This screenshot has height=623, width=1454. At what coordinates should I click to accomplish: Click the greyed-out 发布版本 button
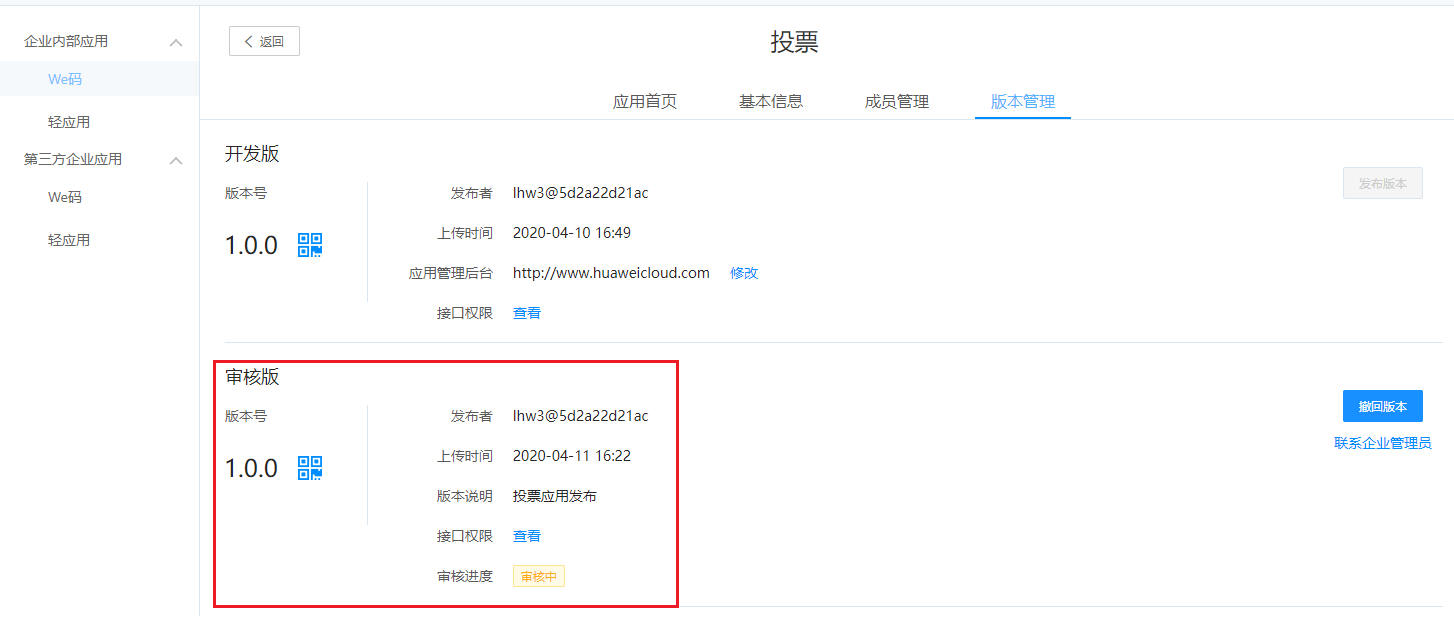click(1382, 183)
